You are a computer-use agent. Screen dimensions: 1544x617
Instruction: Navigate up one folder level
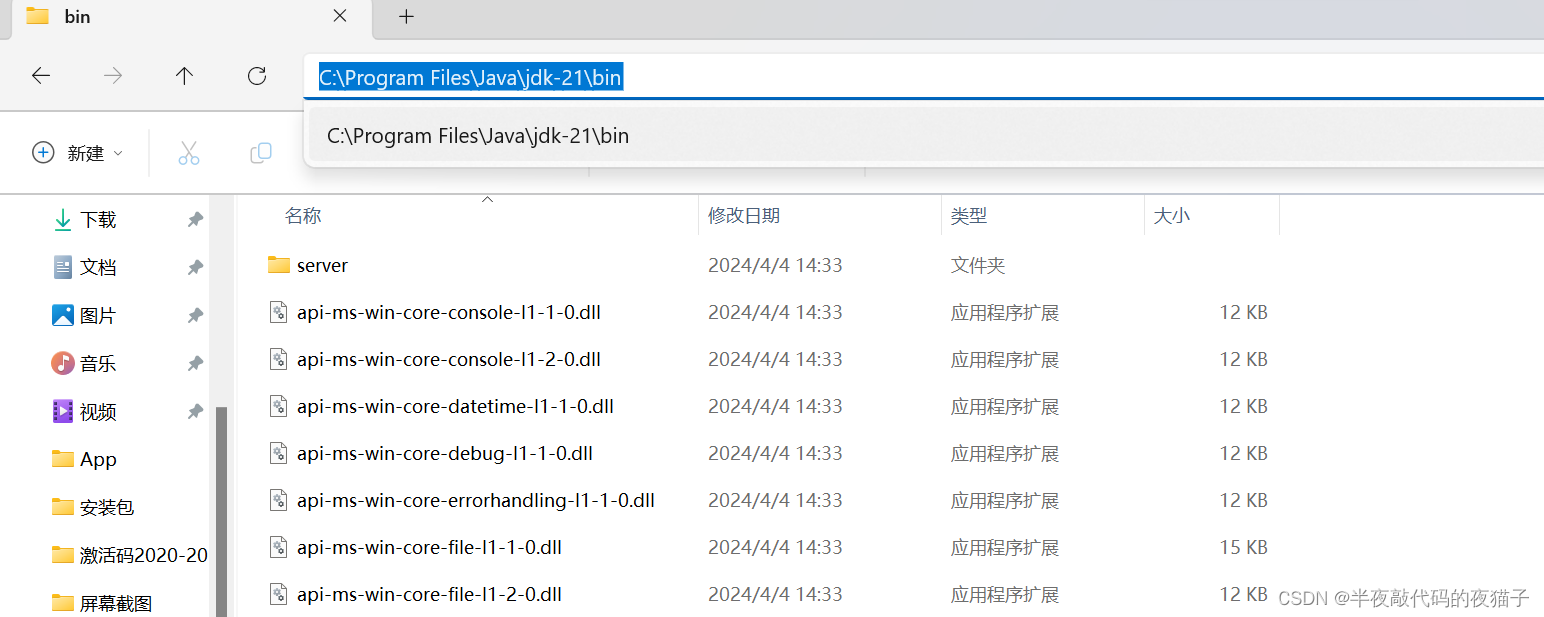click(184, 76)
